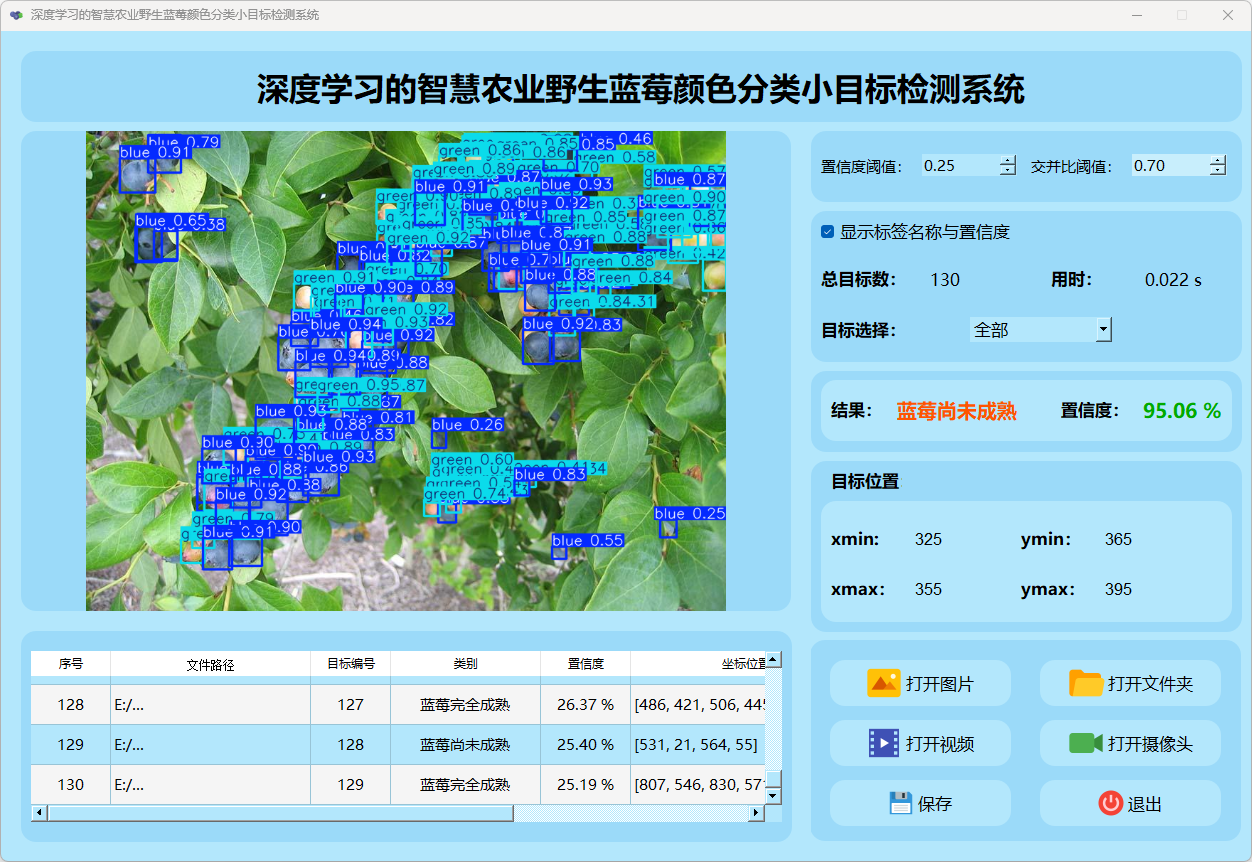Minimize the detection system window
This screenshot has height=862, width=1252.
click(x=1137, y=15)
